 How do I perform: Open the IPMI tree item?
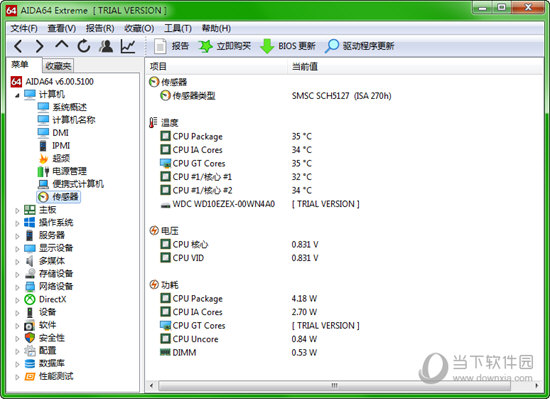click(x=54, y=145)
